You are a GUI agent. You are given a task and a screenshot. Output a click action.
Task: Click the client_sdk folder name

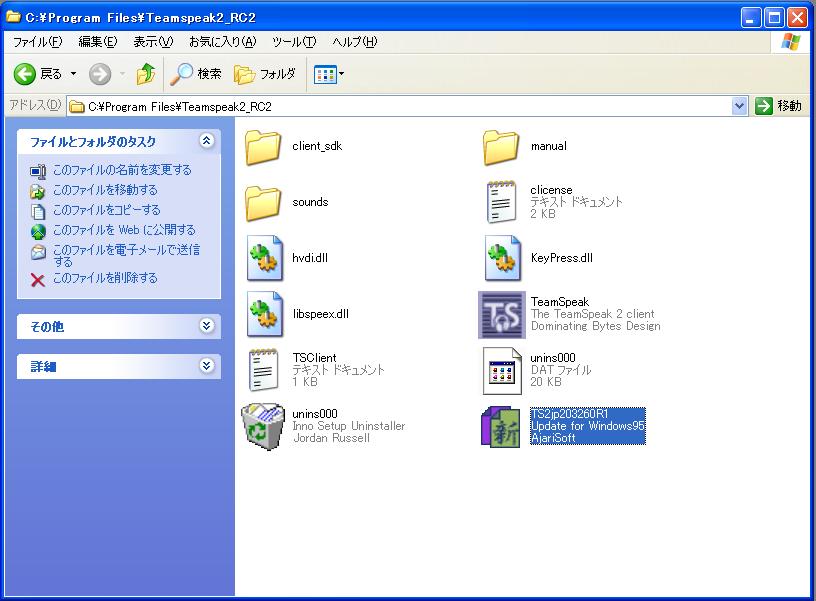pos(317,146)
